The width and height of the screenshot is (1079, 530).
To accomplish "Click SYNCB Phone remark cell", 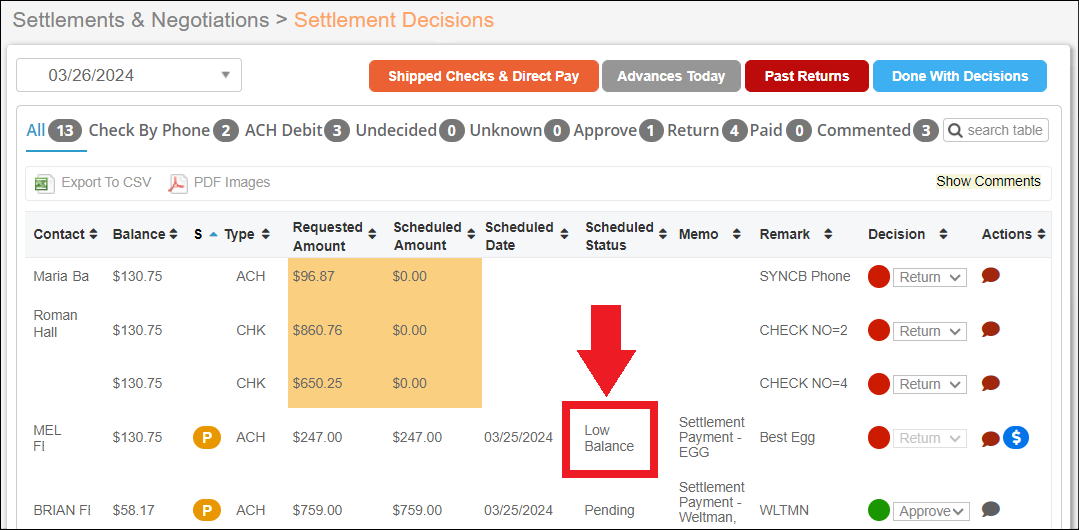I will (x=804, y=277).
